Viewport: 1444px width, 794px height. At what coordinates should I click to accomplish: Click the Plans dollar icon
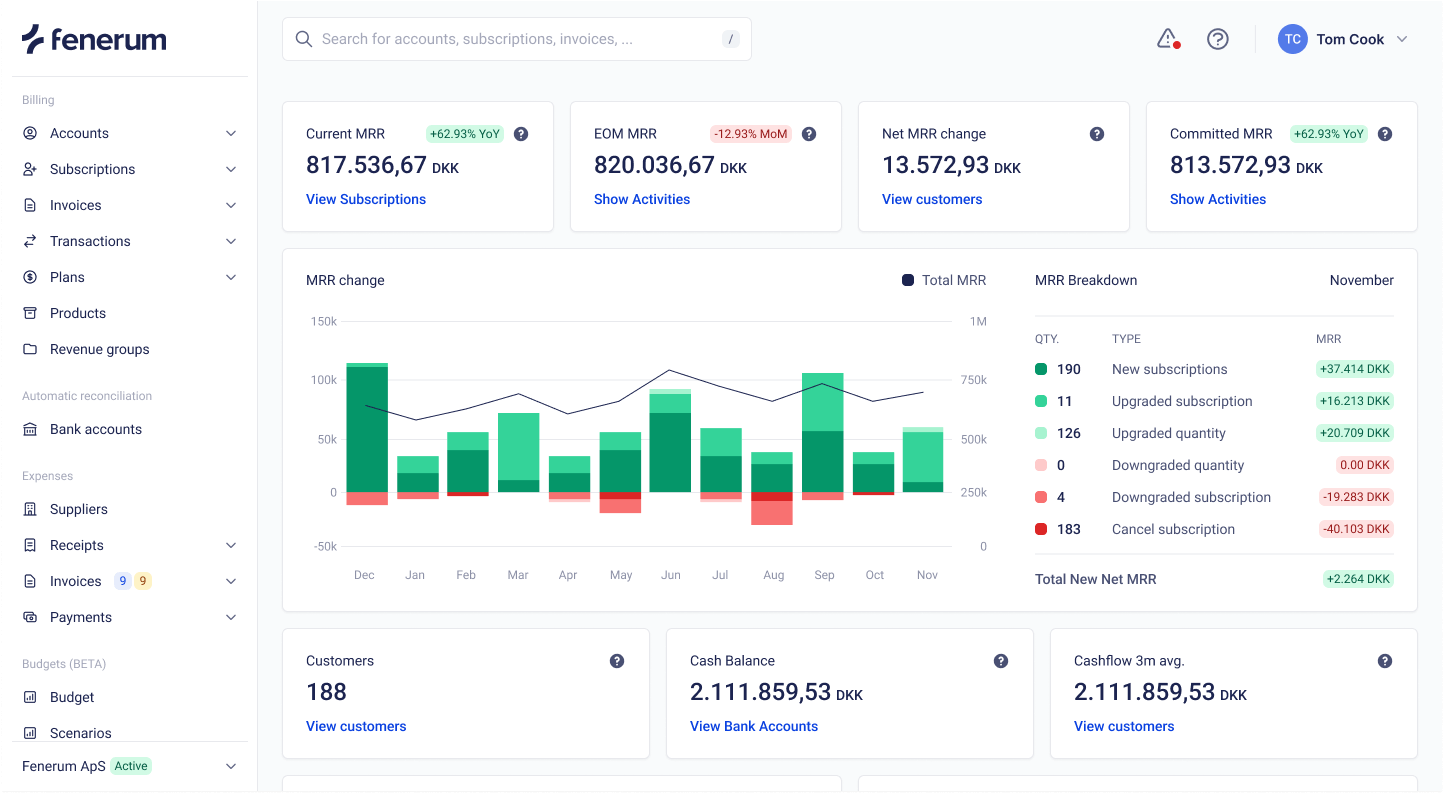[x=30, y=277]
